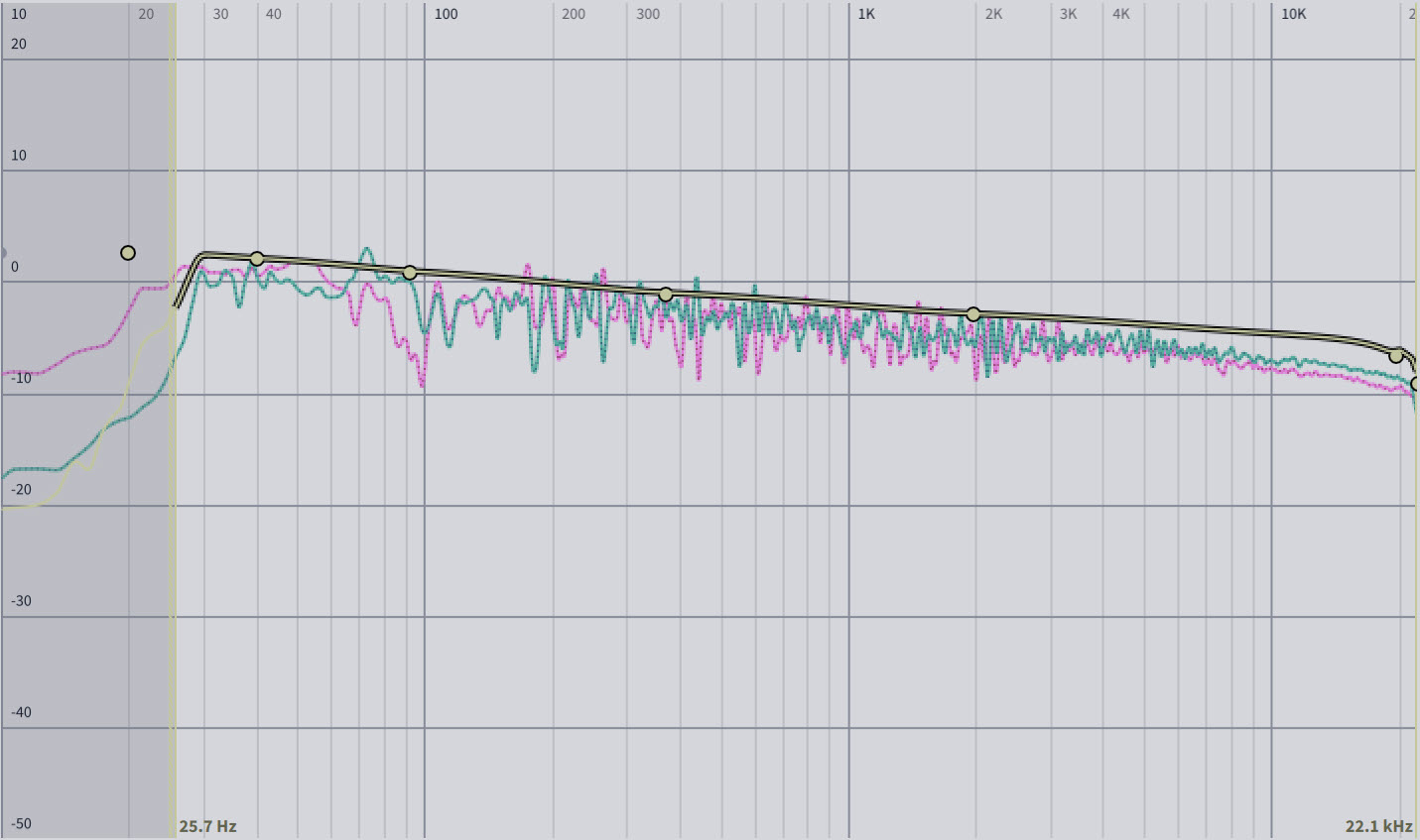
Task: Select the EQ curve node at 2K
Action: (973, 314)
